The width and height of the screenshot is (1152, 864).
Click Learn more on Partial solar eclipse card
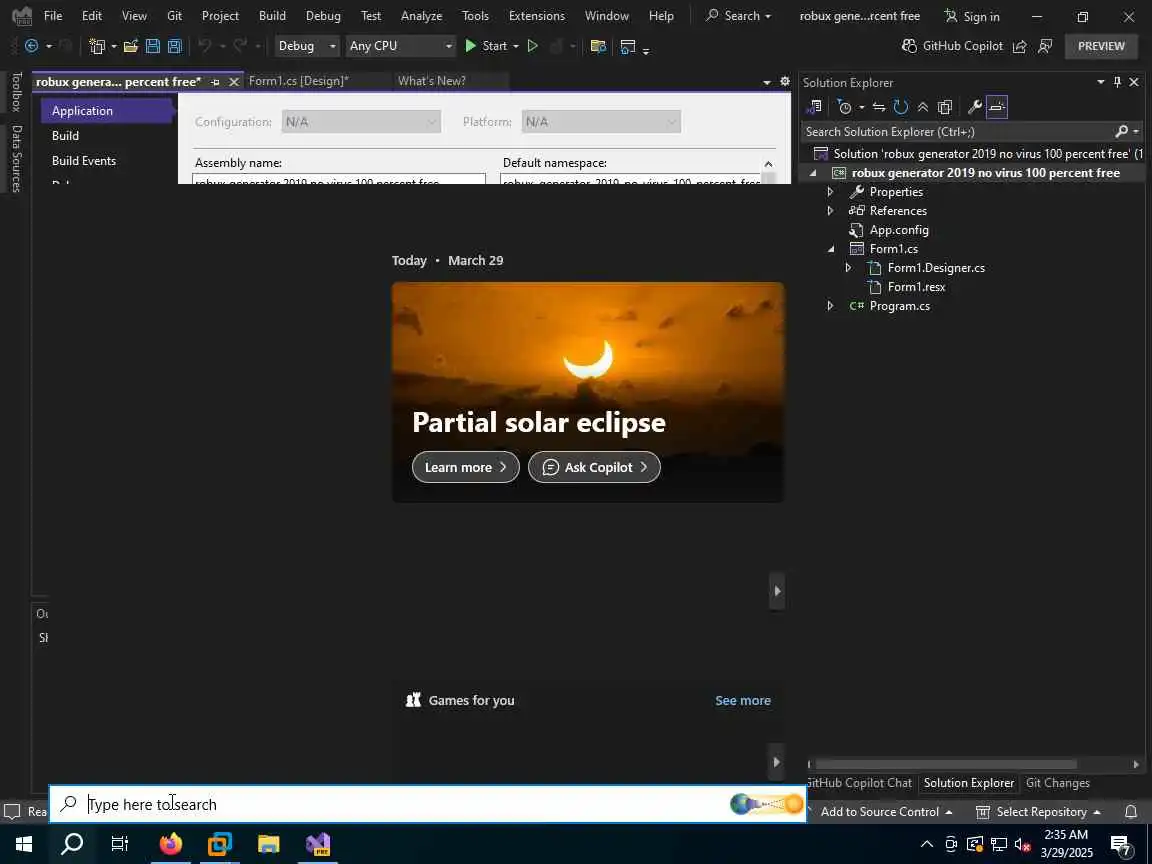click(466, 467)
